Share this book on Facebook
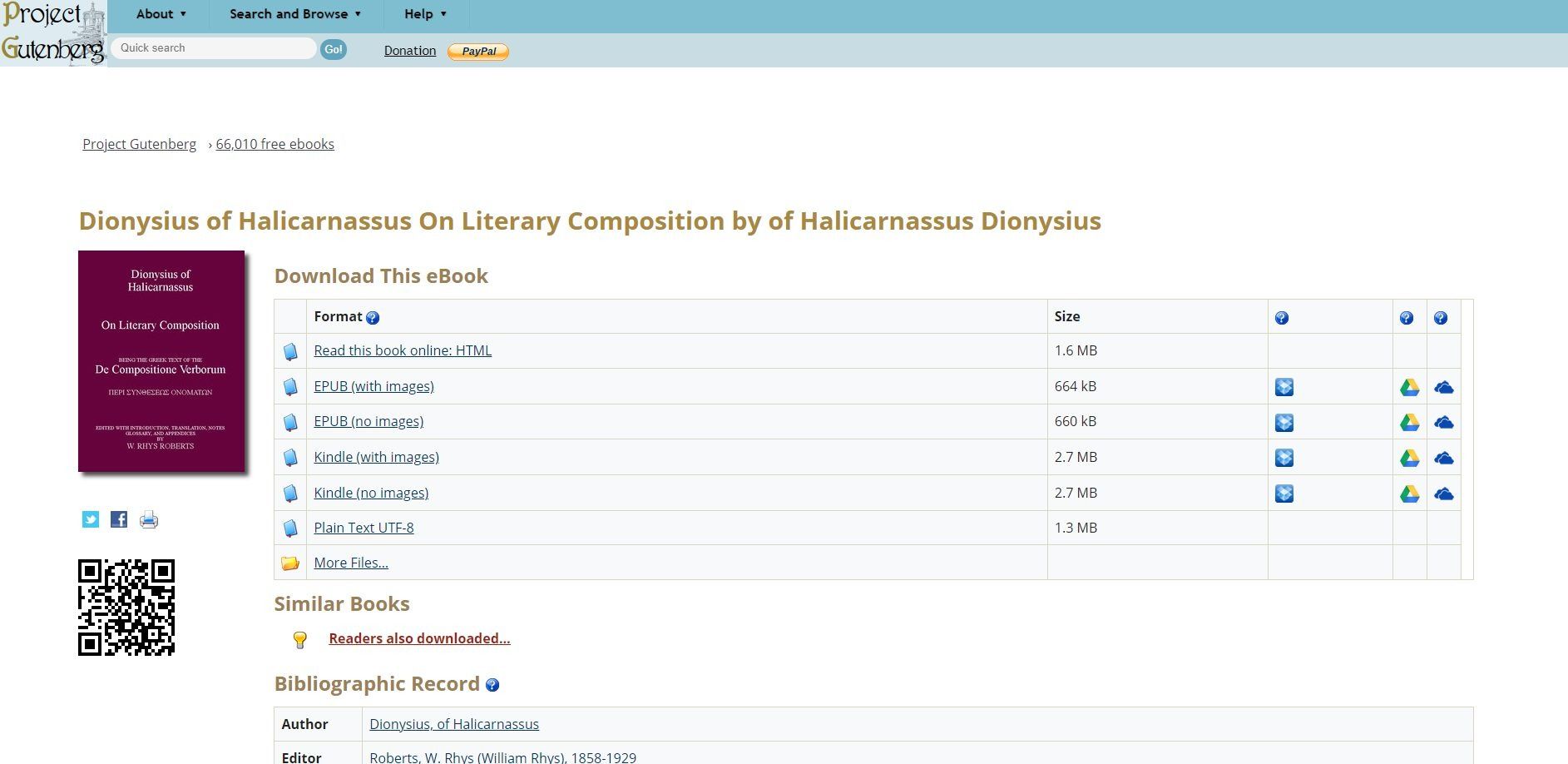This screenshot has height=764, width=1568. coord(119,519)
